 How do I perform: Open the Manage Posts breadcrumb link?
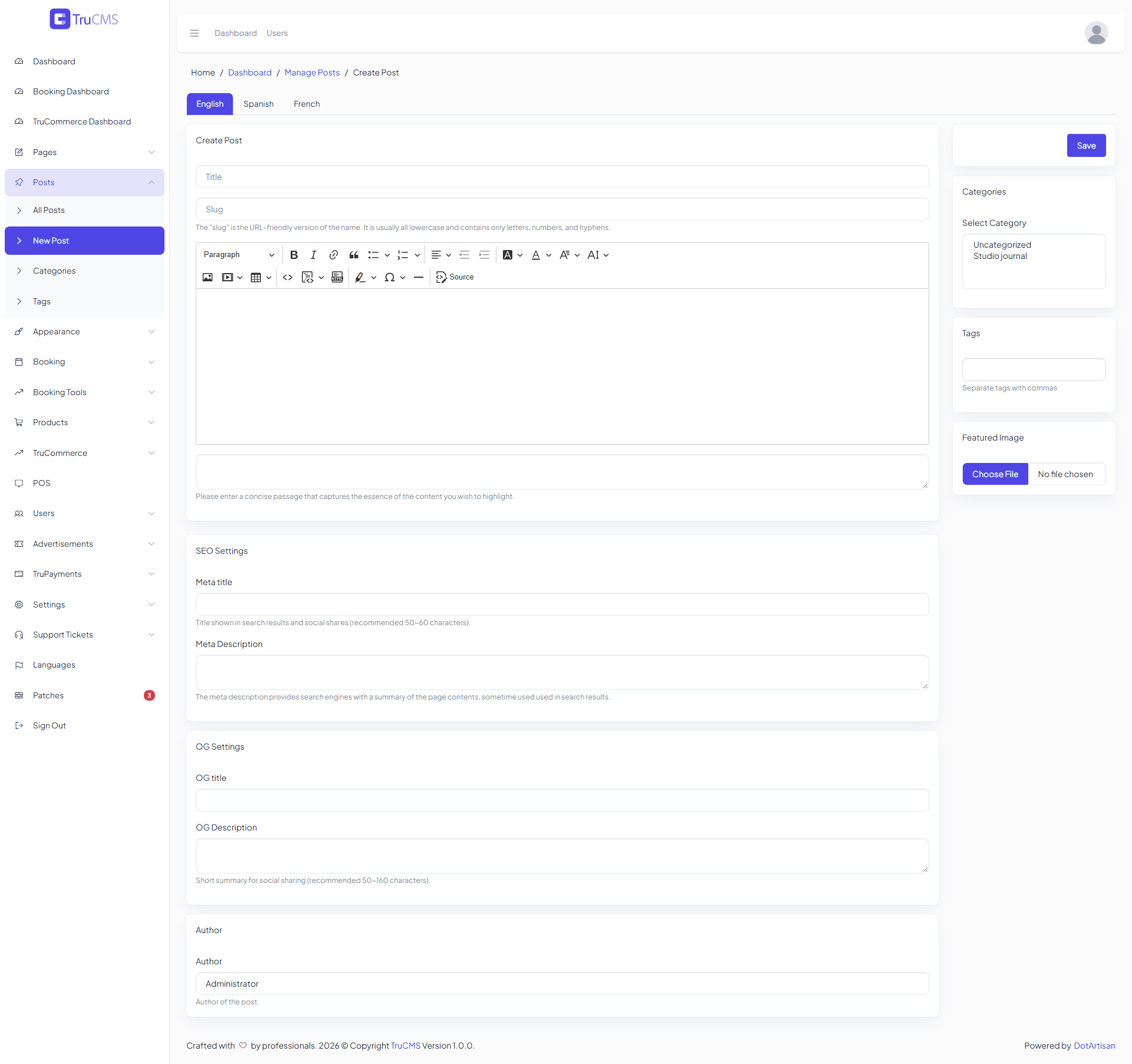click(312, 73)
